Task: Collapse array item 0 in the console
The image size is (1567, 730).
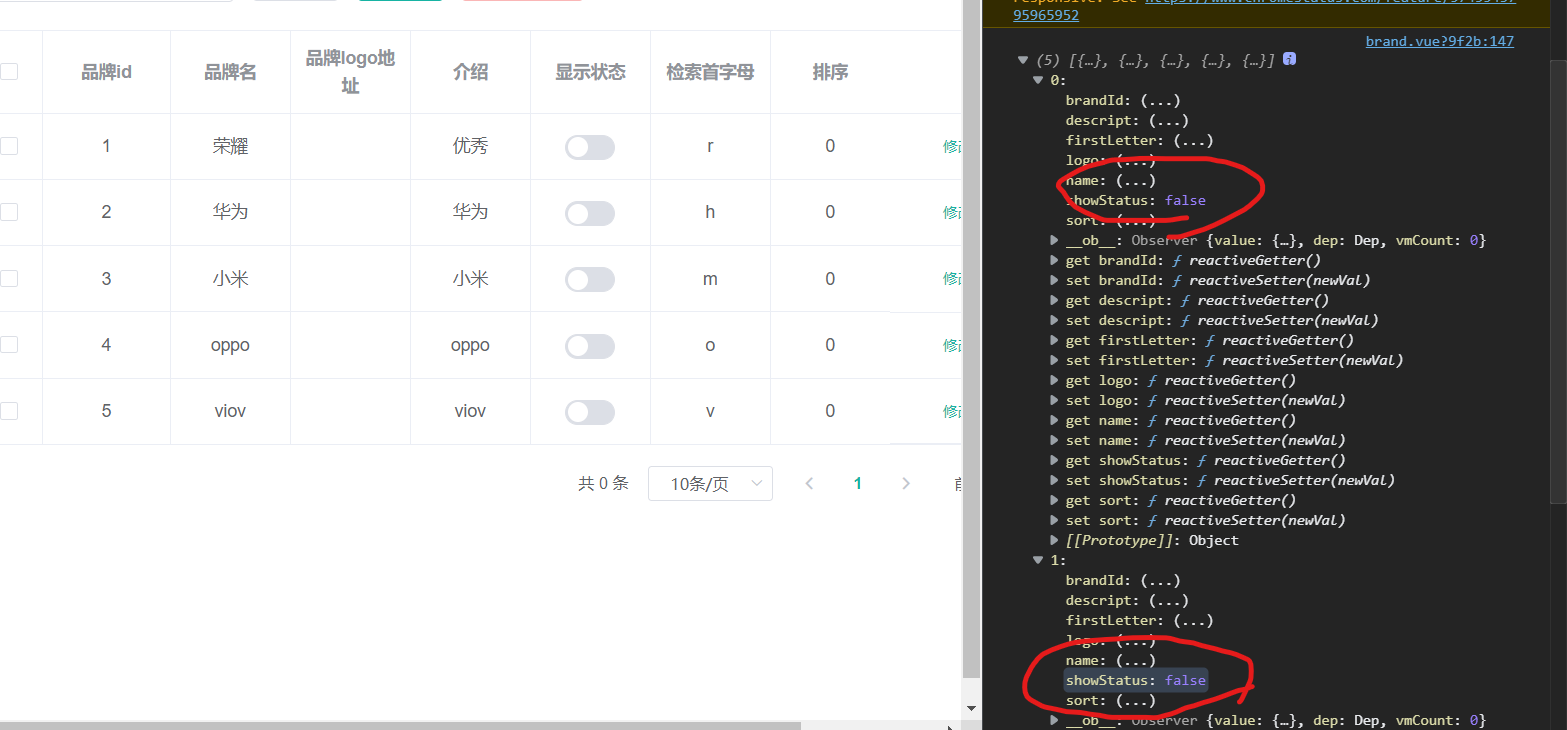Action: (x=1039, y=80)
